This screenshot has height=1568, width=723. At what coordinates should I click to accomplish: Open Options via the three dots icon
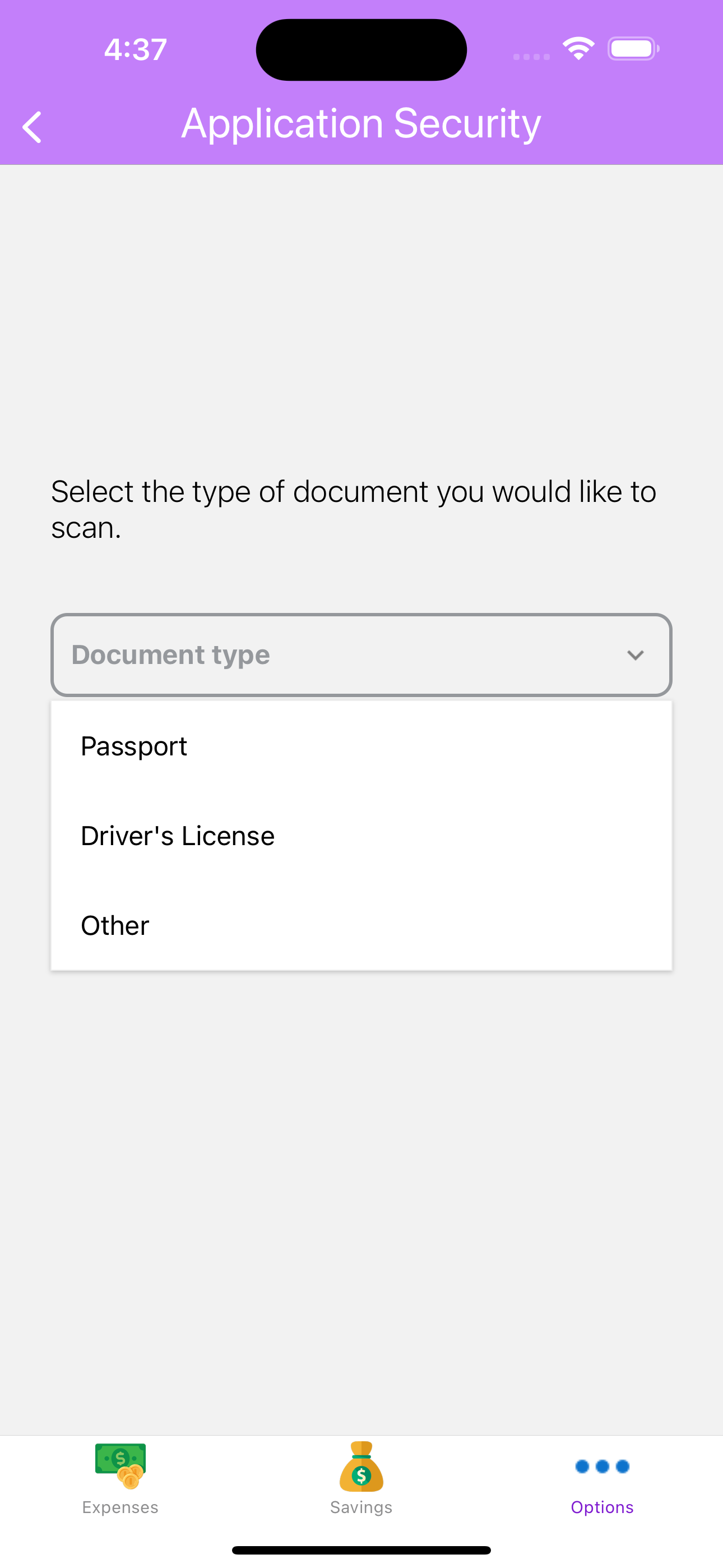[601, 1467]
